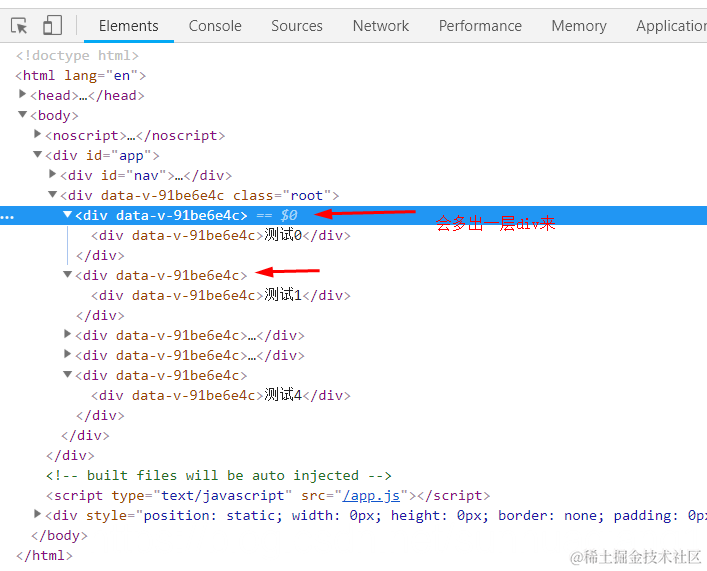This screenshot has height=571, width=707.
Task: Expand the head element node
Action: 22,94
